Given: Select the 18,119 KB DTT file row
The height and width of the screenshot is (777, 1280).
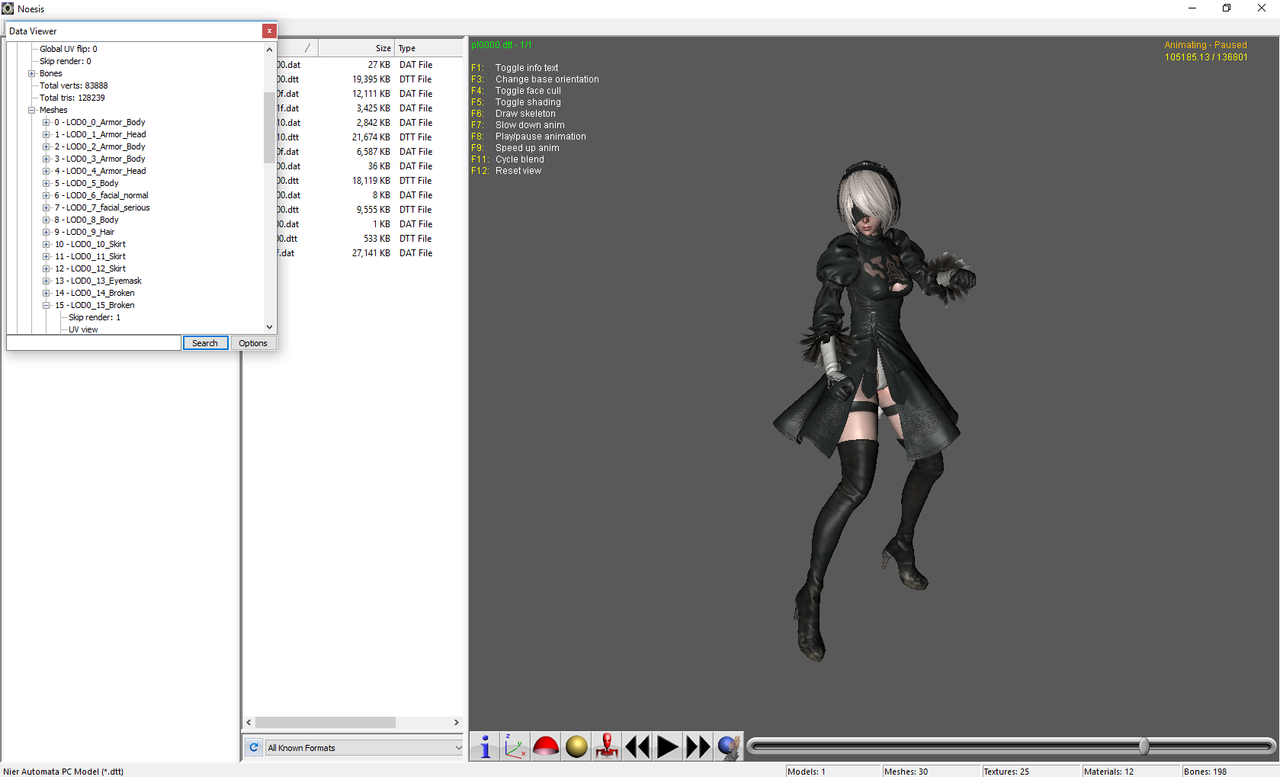Looking at the screenshot, I should 355,181.
